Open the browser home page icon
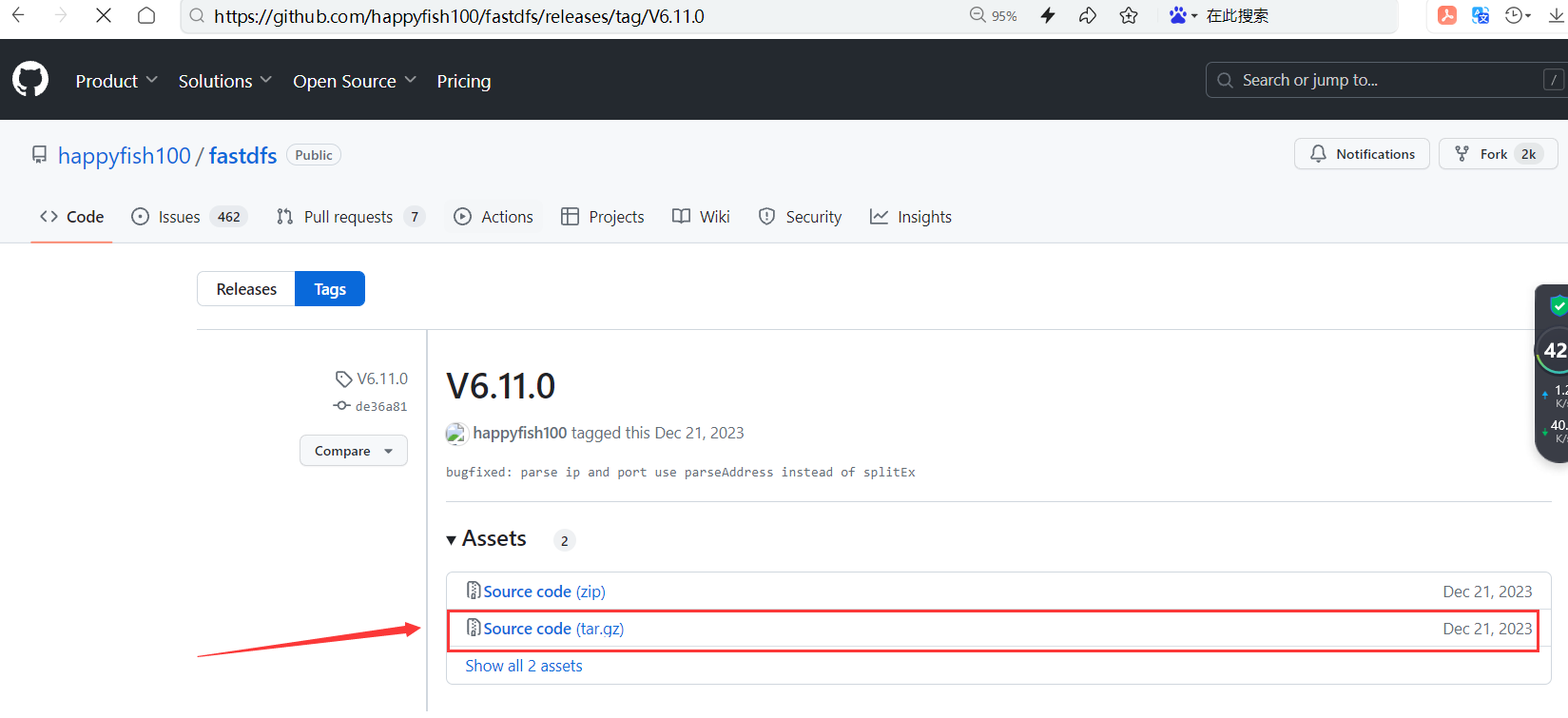The image size is (1568, 718). pyautogui.click(x=146, y=15)
